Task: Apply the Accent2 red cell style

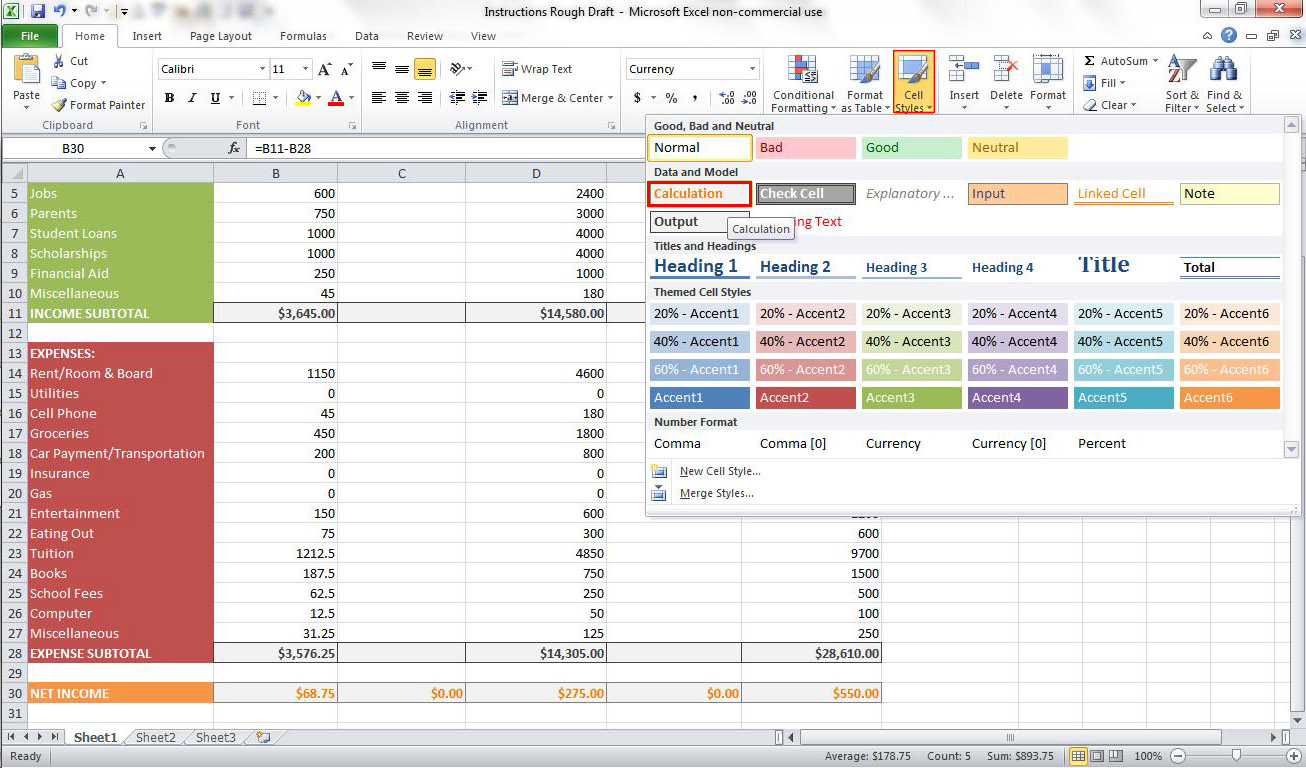Action: pyautogui.click(x=806, y=398)
